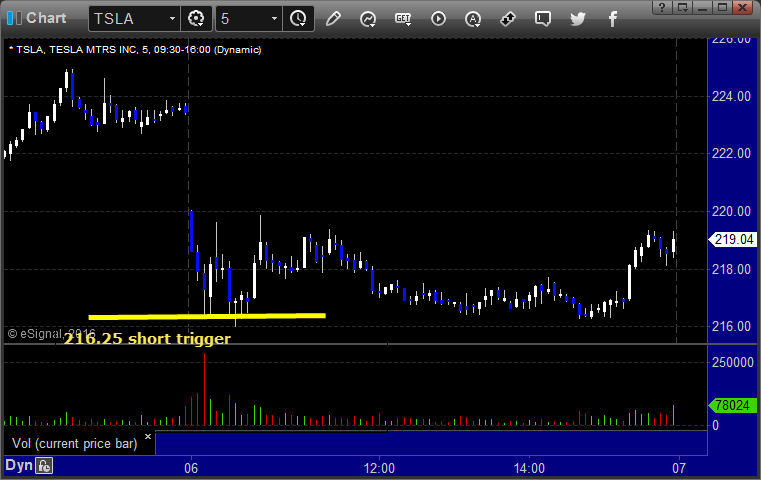Close the Vol study label

pyautogui.click(x=148, y=436)
